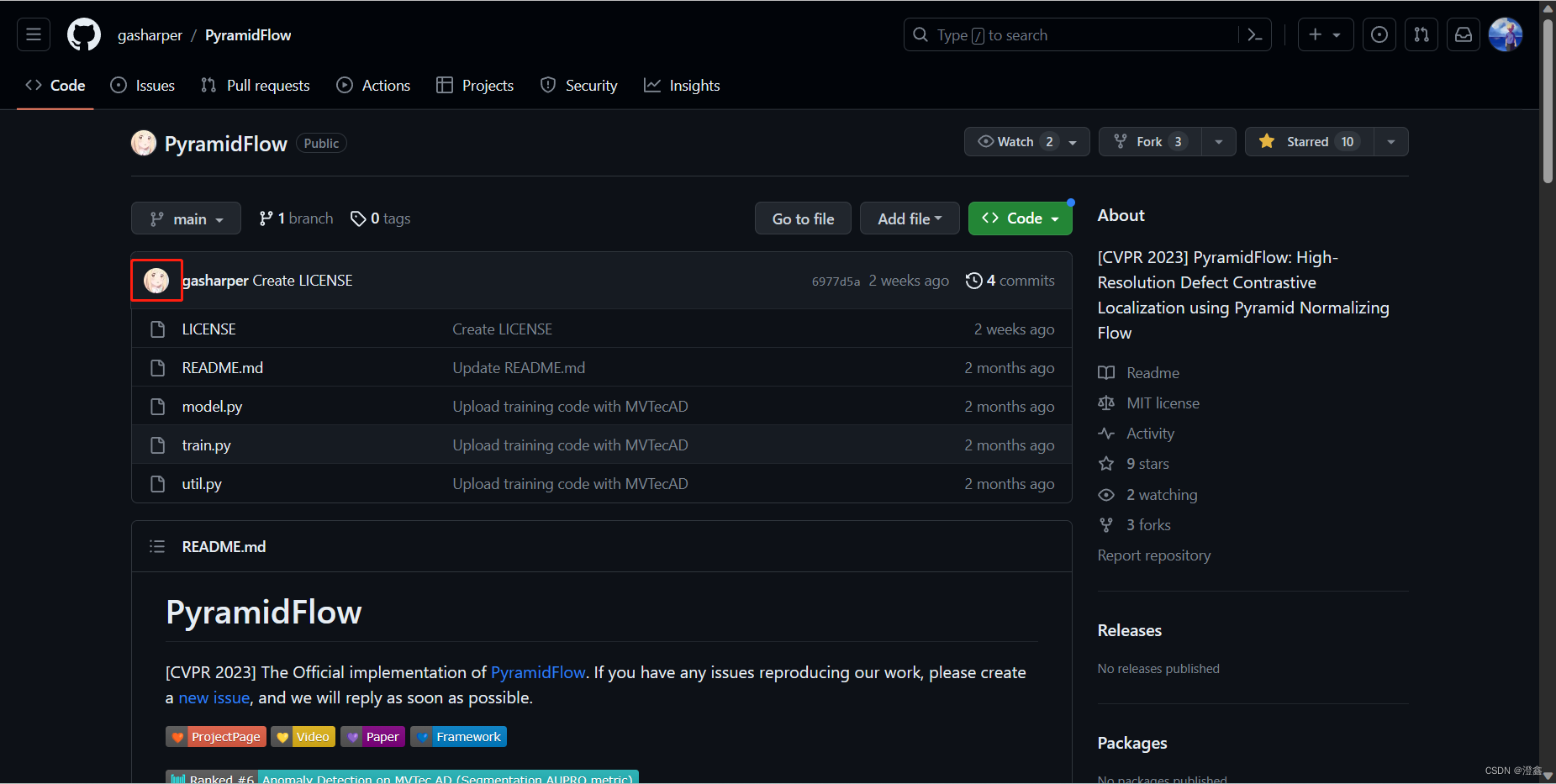Image resolution: width=1556 pixels, height=784 pixels.
Task: Expand the Fork options dropdown arrow
Action: click(1219, 142)
